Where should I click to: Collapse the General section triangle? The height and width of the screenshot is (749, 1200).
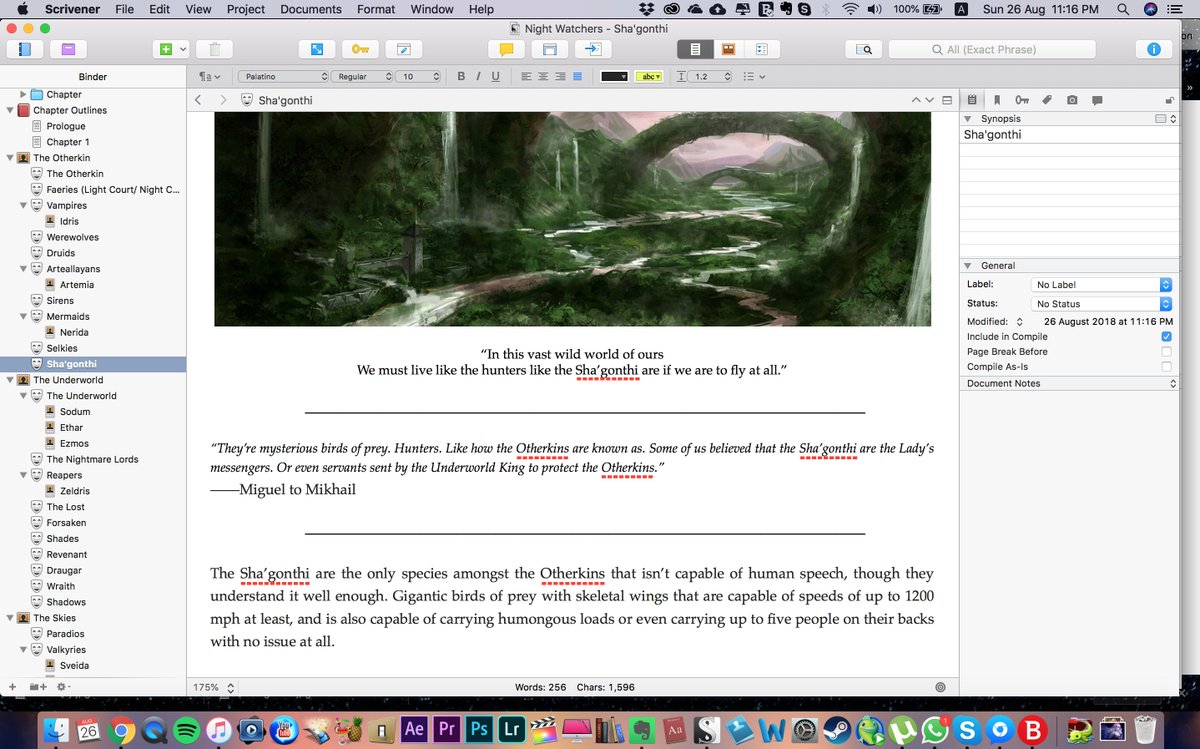(967, 266)
